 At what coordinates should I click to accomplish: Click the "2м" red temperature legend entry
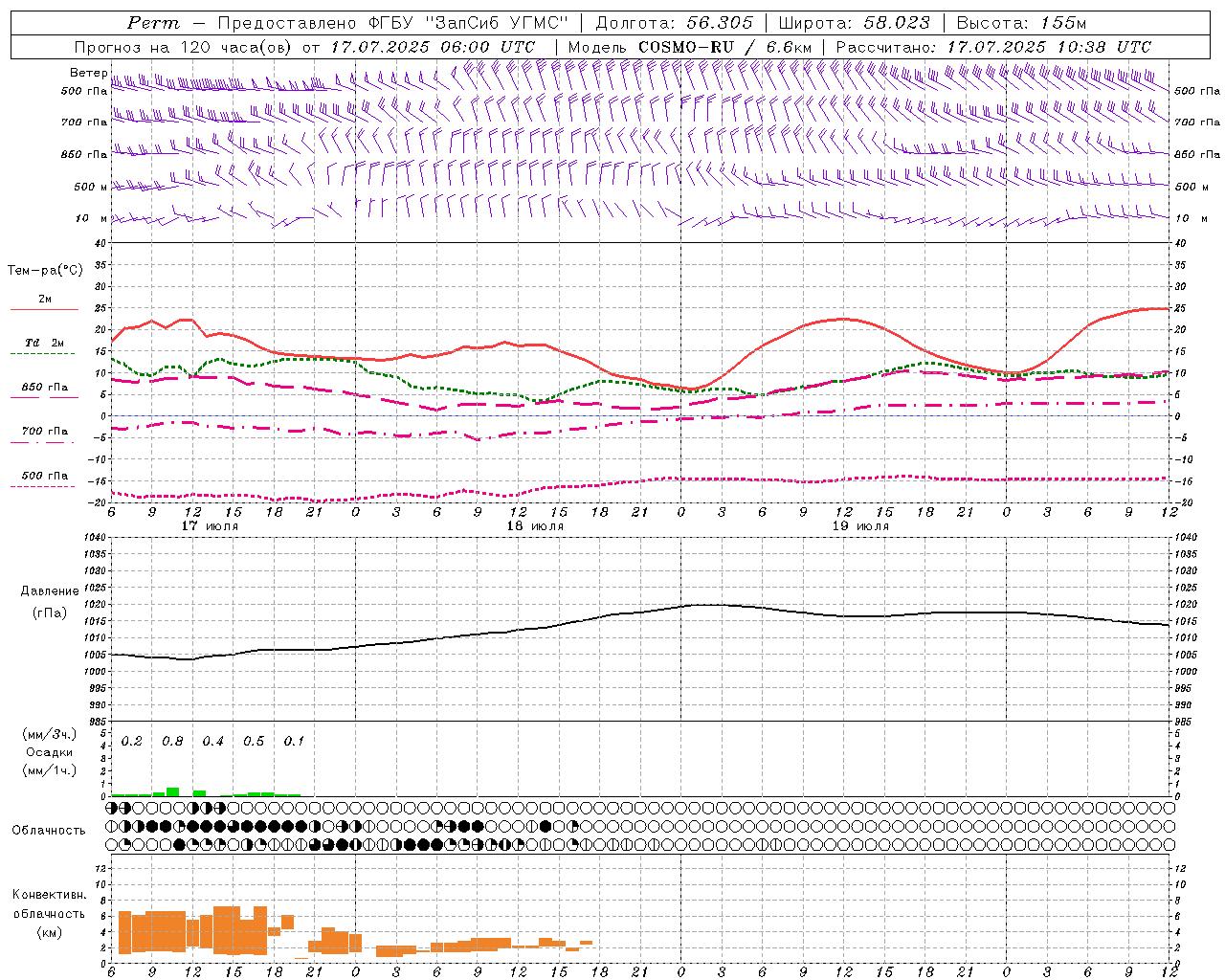[45, 300]
